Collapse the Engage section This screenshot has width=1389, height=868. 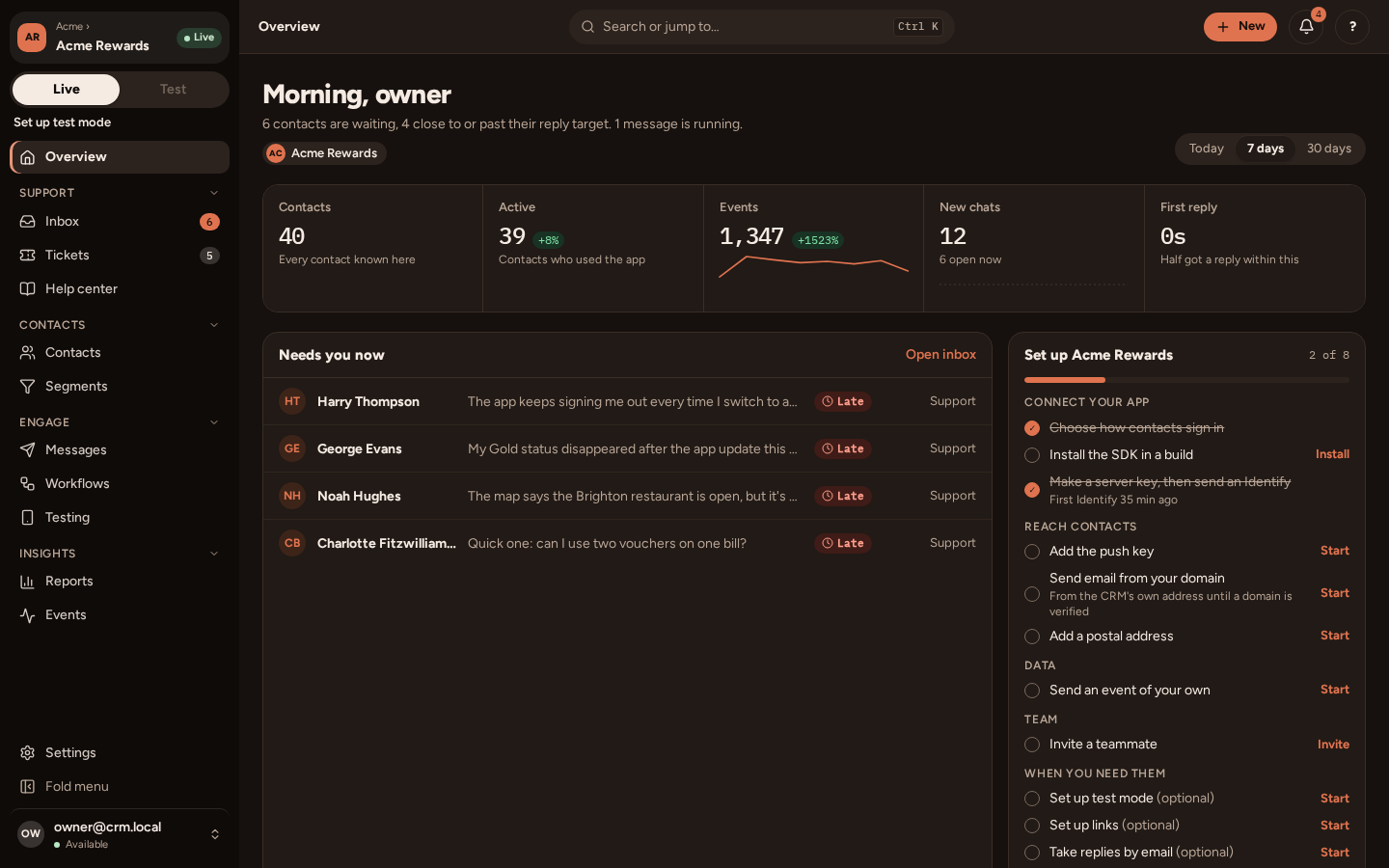coord(214,422)
